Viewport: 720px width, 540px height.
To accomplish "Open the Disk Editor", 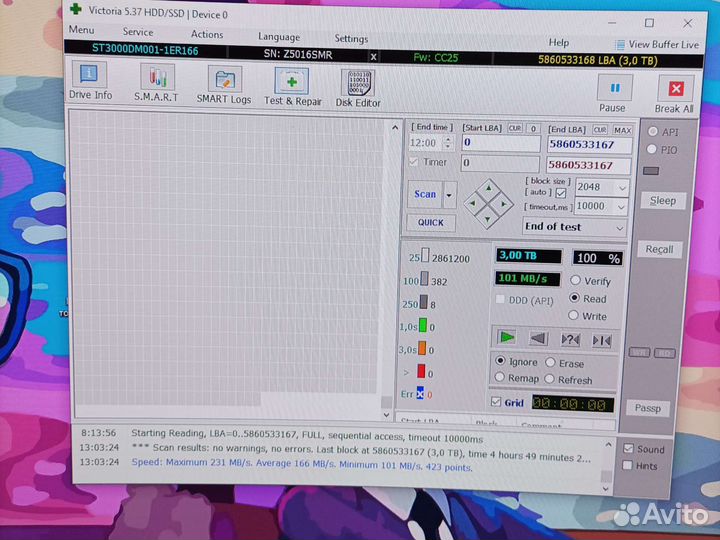I will point(358,86).
